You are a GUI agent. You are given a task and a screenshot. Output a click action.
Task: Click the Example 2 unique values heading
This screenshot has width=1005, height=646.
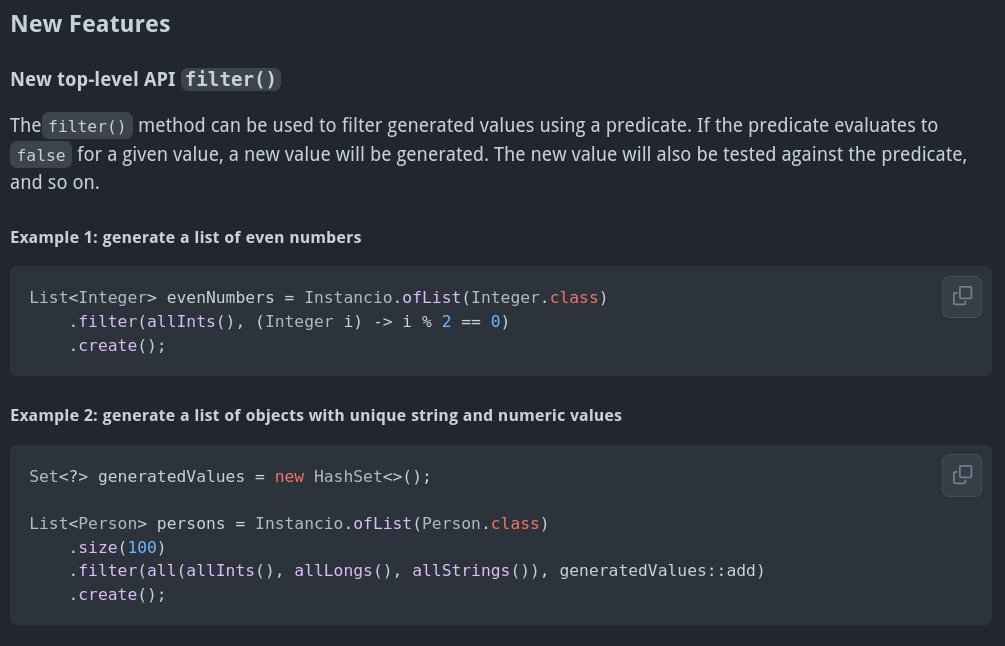316,416
